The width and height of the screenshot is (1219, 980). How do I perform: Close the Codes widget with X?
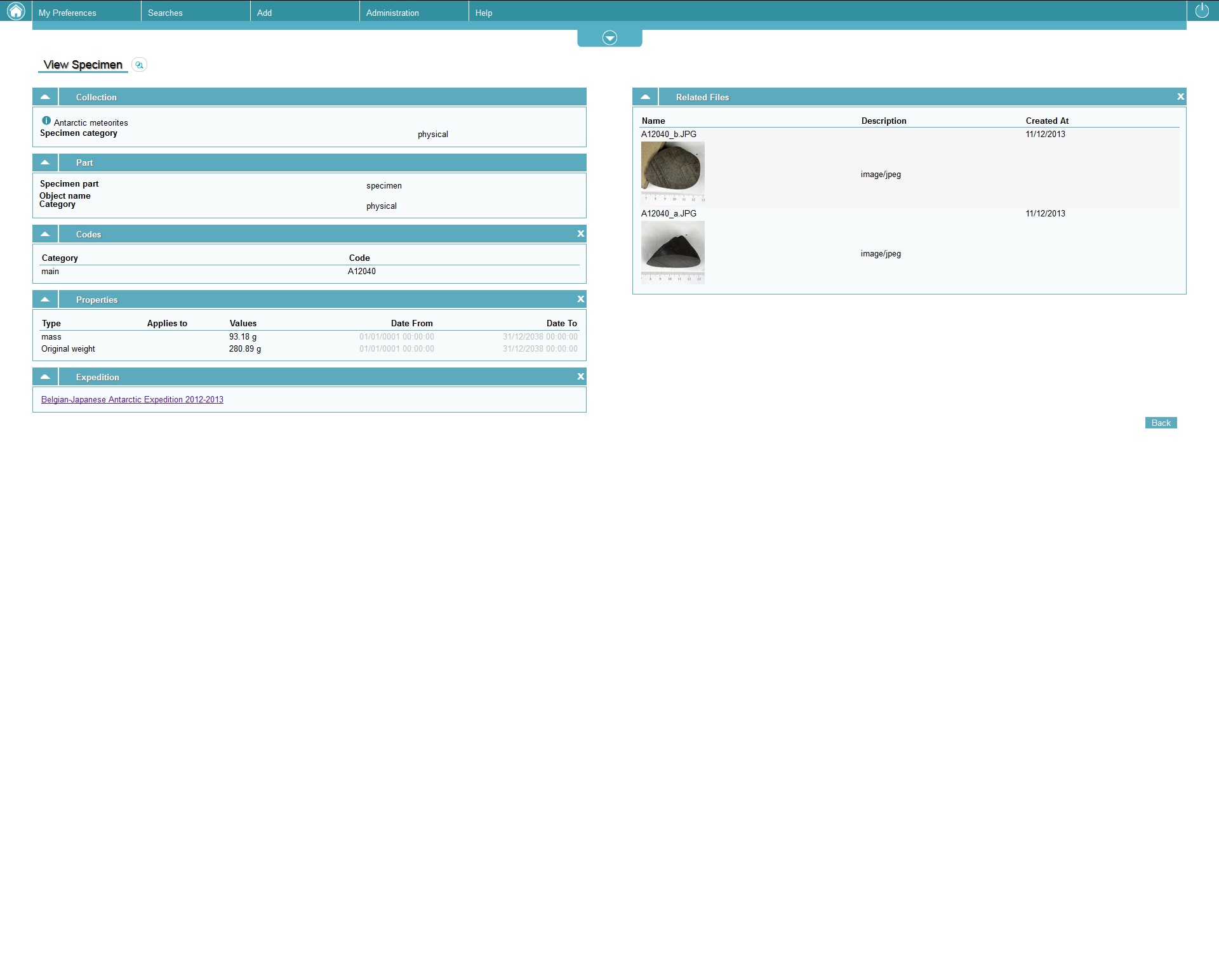point(580,234)
